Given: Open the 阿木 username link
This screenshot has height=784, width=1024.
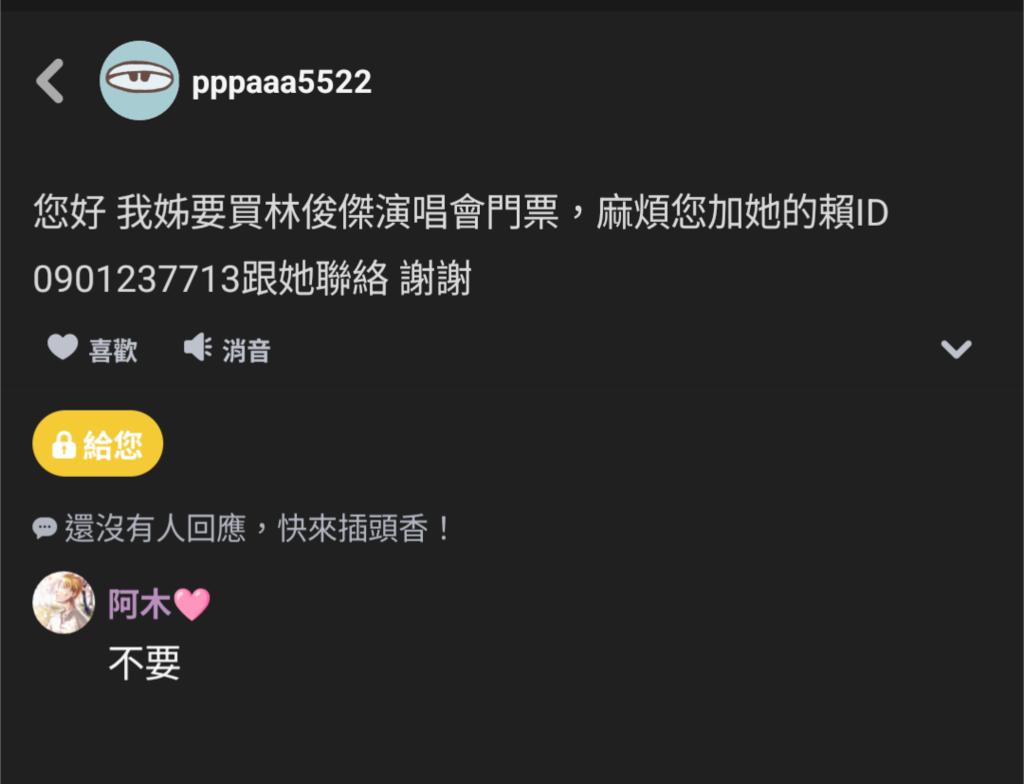Looking at the screenshot, I should click(139, 604).
